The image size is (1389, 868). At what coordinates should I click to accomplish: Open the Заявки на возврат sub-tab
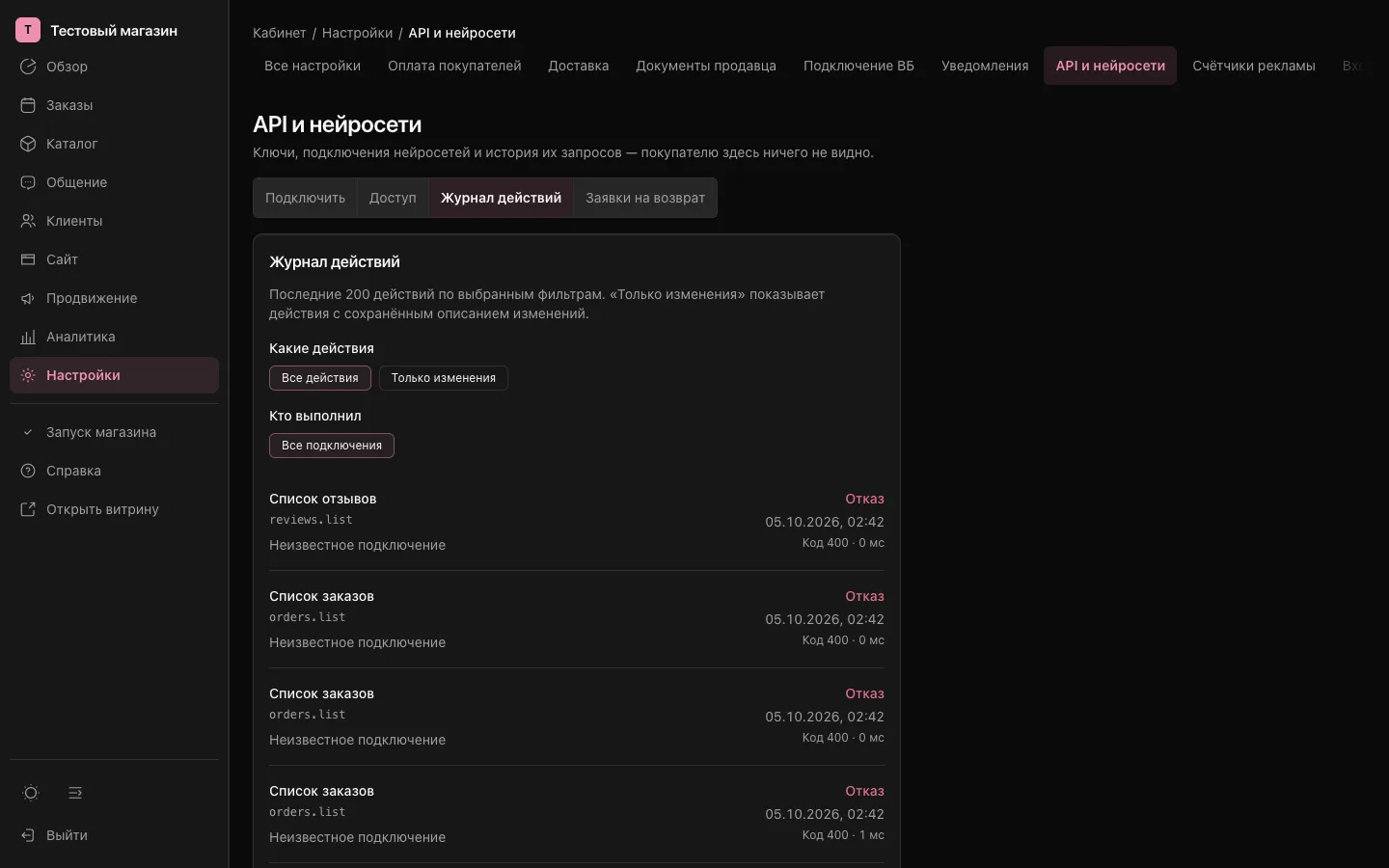point(645,198)
